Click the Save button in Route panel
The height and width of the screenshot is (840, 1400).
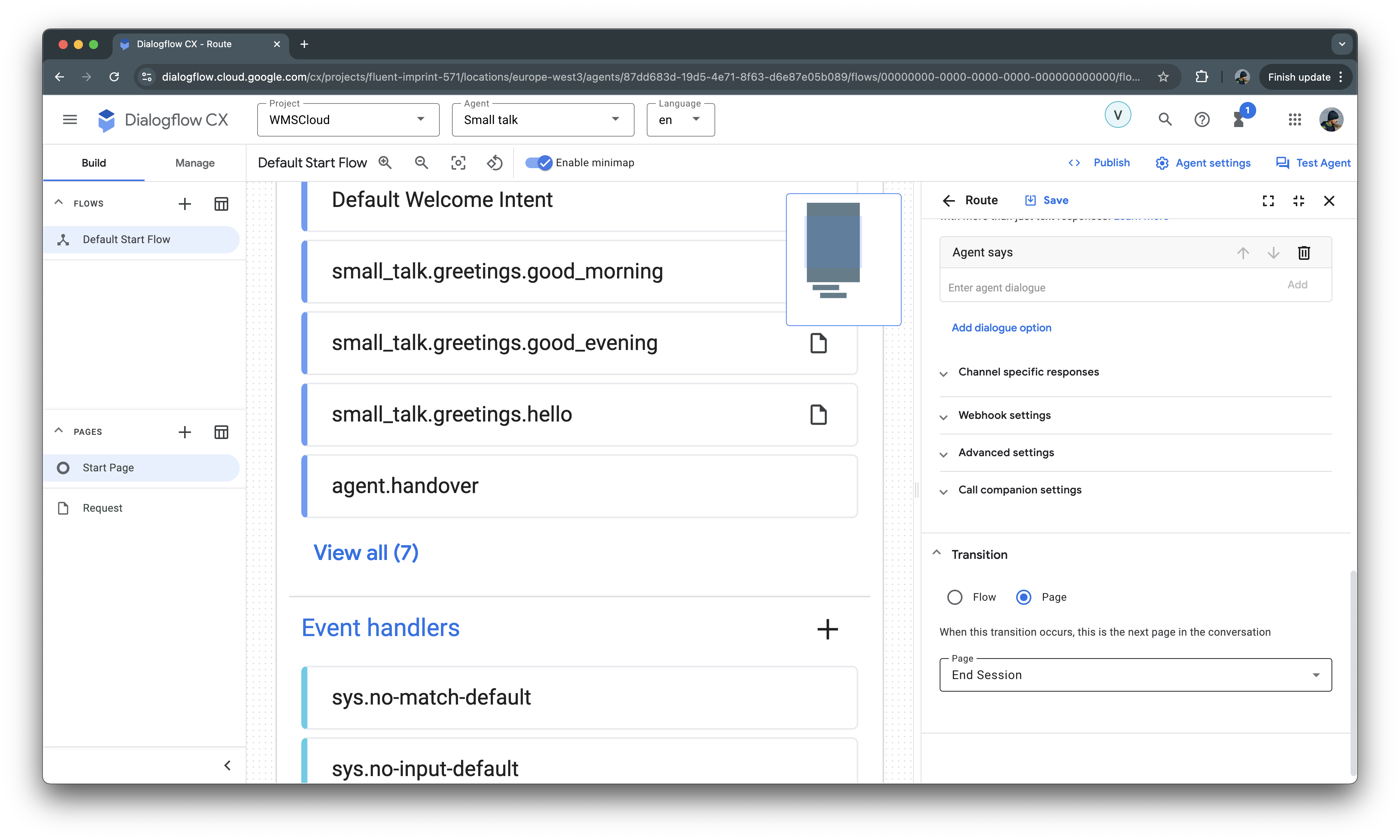point(1047,200)
